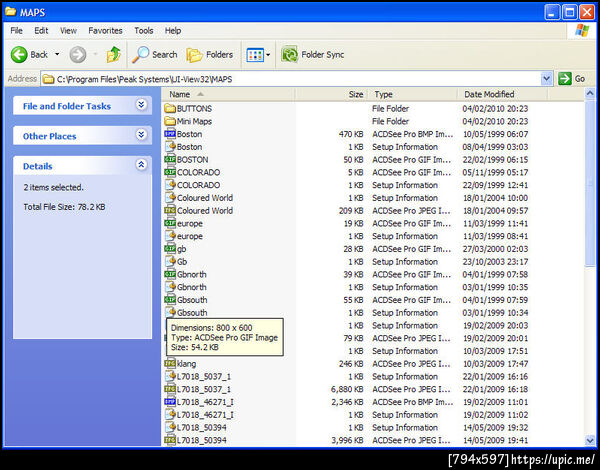
Task: Open the Help menu
Action: tap(173, 31)
